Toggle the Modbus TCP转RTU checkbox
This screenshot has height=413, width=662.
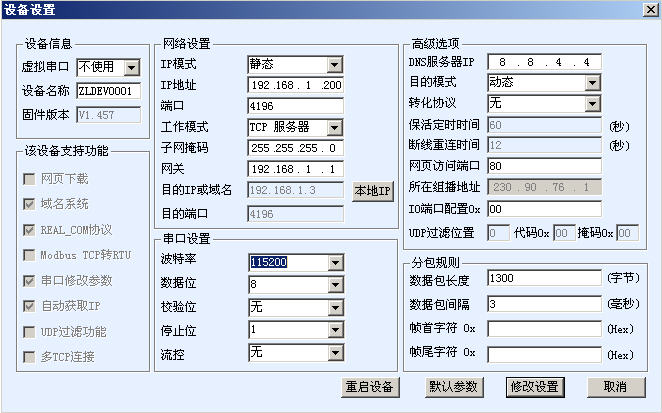point(28,255)
